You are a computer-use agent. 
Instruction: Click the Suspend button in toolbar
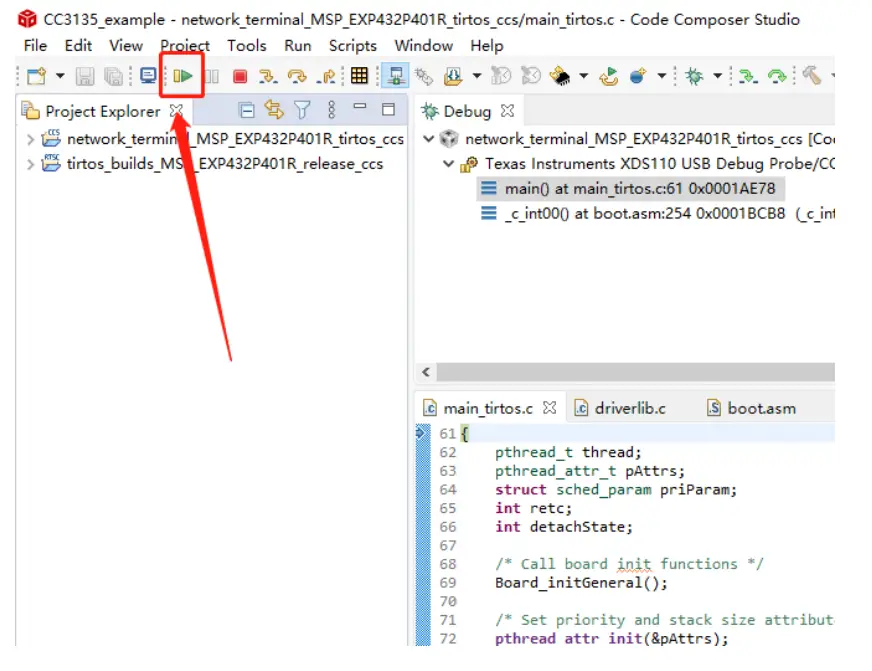[211, 76]
